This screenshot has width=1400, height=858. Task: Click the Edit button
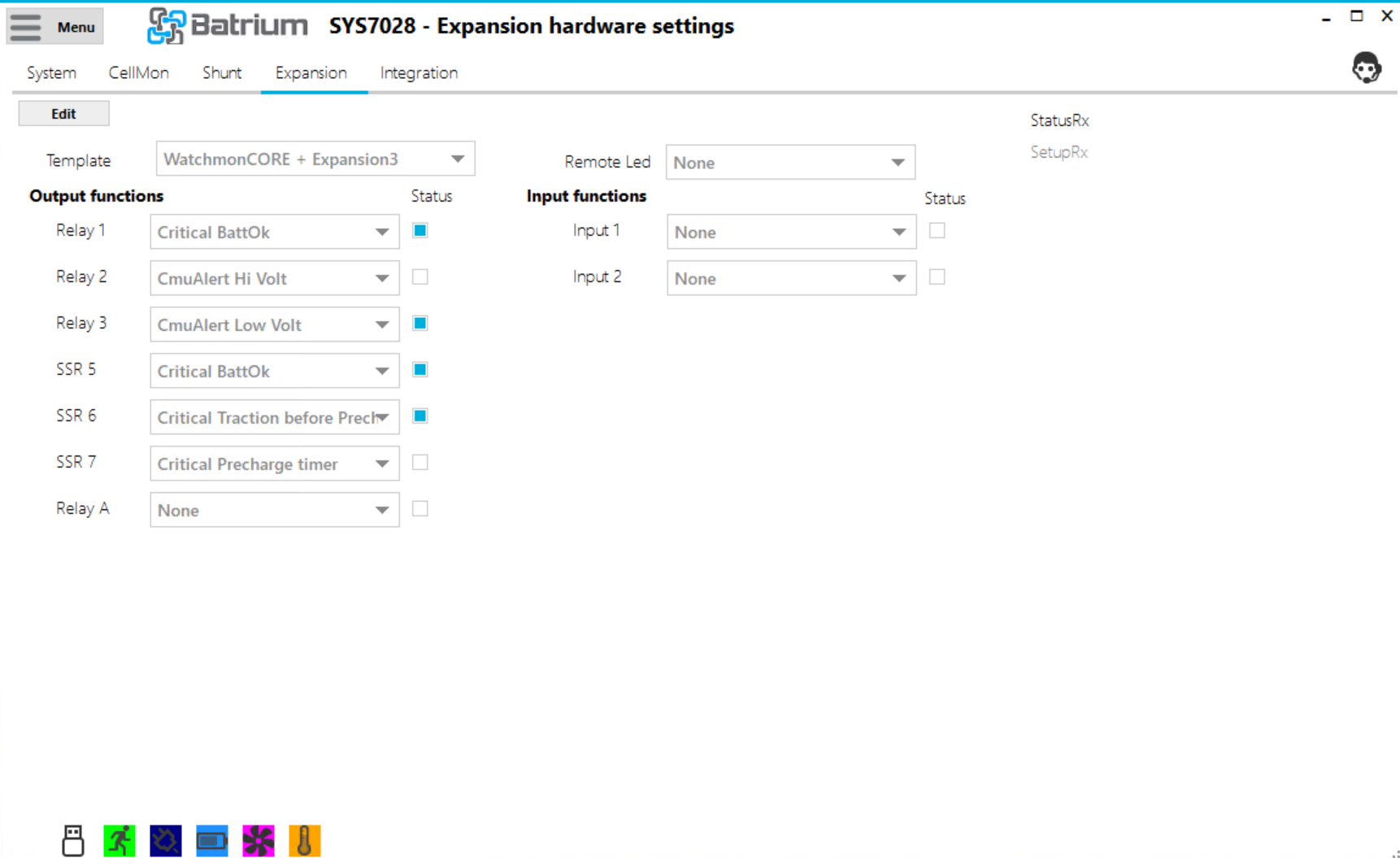[63, 114]
